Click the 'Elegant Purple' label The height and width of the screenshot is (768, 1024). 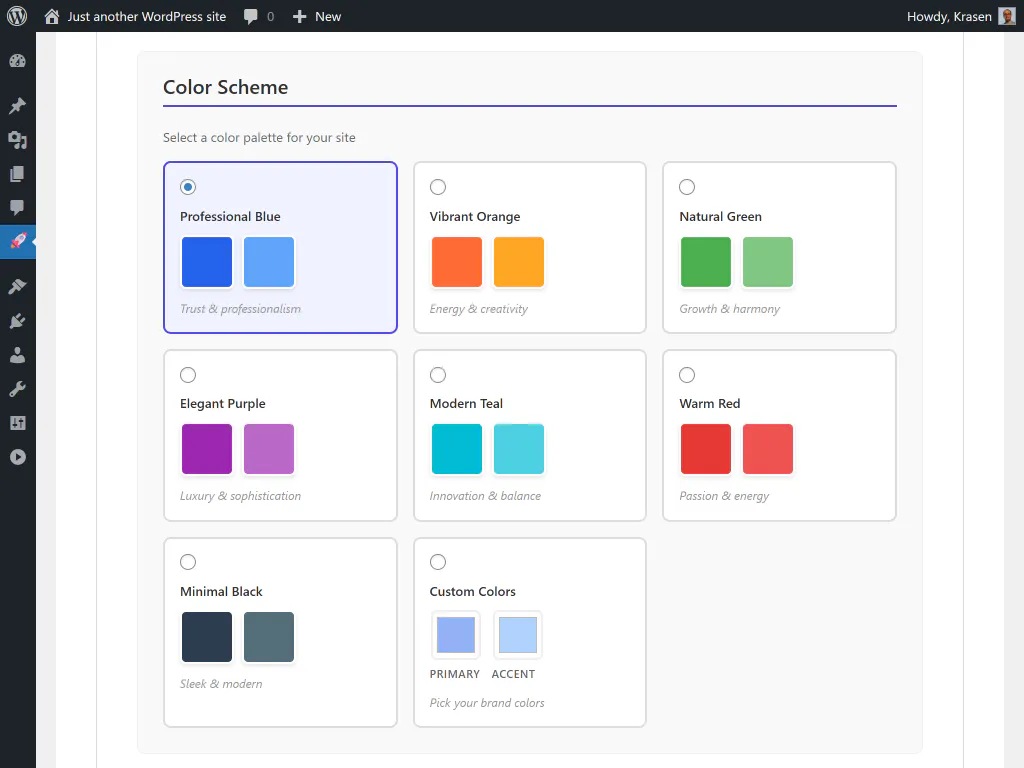point(223,404)
